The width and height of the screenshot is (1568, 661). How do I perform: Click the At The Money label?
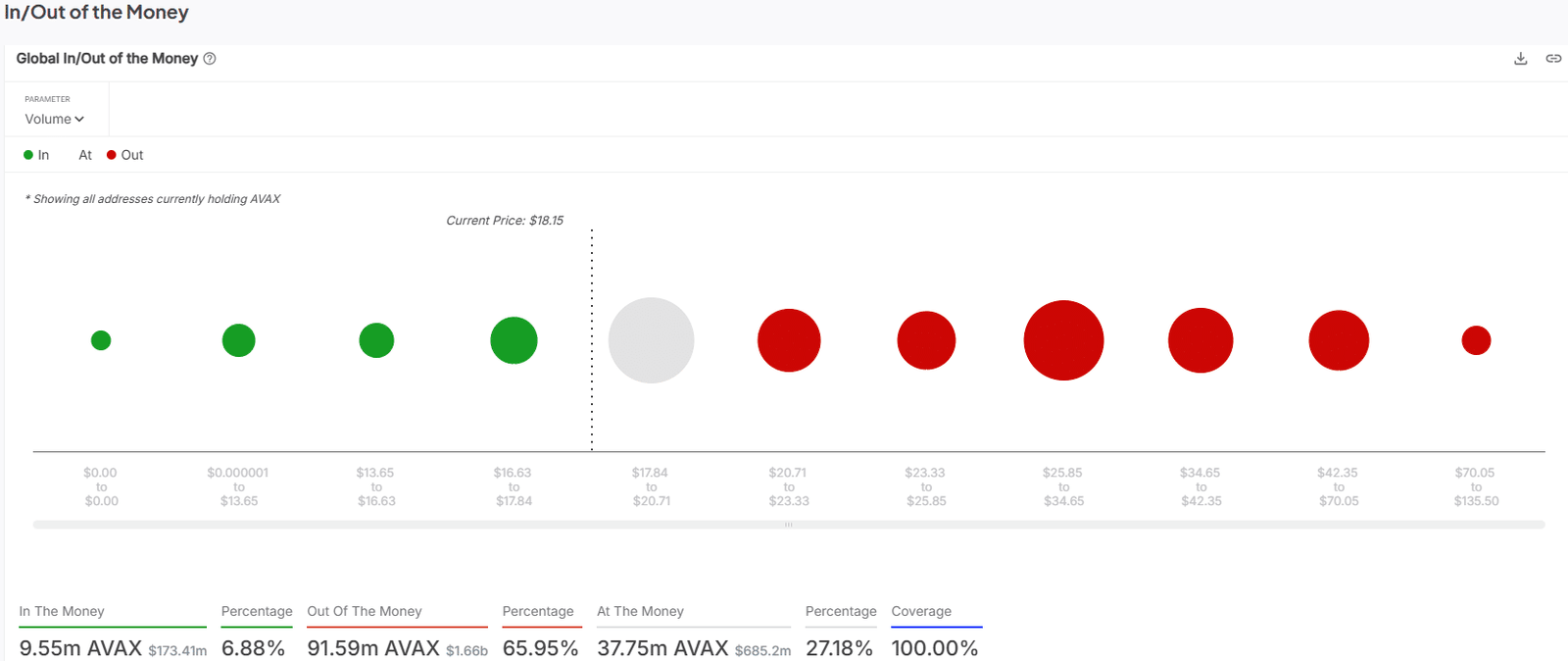(641, 611)
